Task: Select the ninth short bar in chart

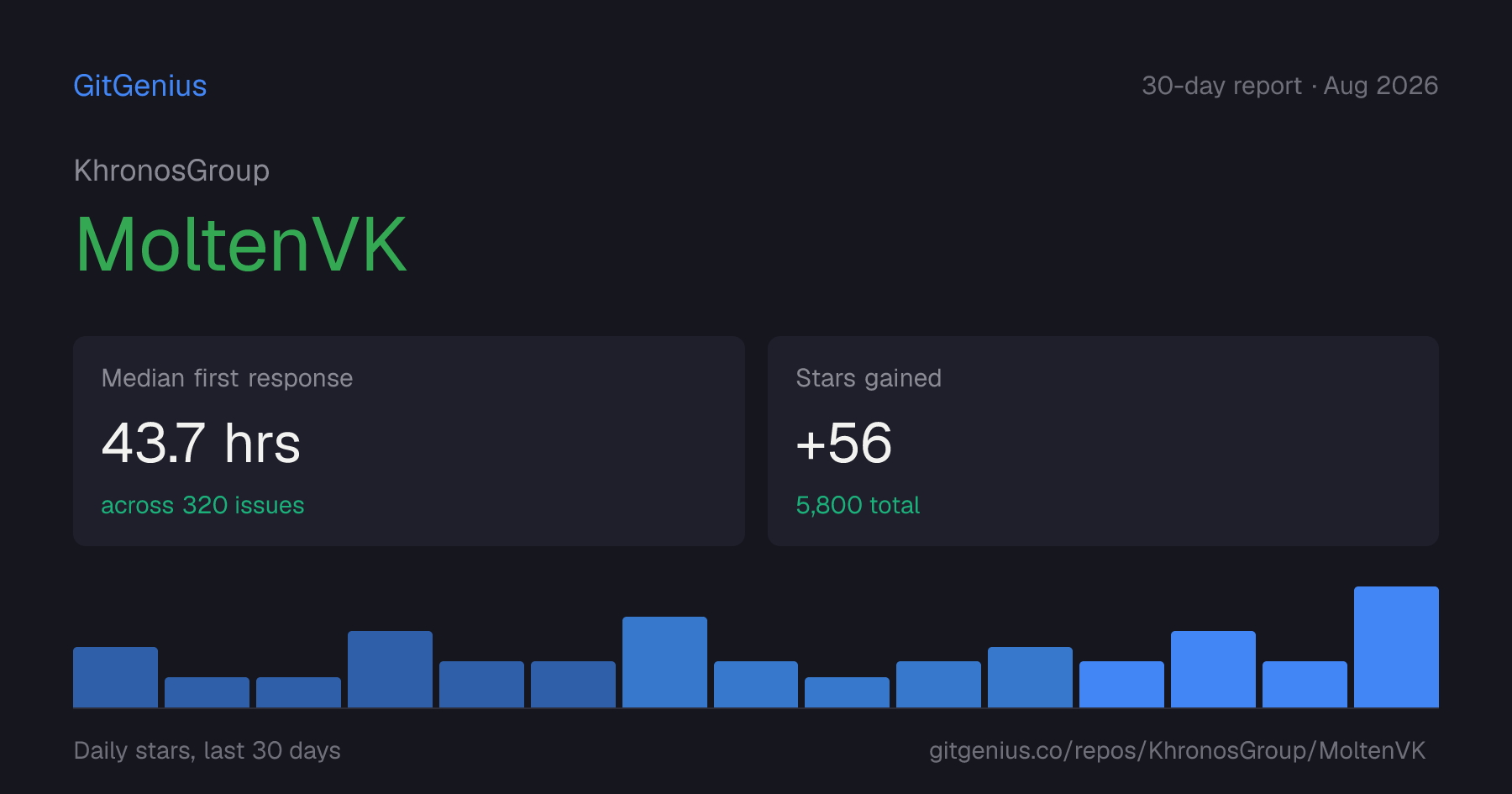Action: pyautogui.click(x=847, y=692)
